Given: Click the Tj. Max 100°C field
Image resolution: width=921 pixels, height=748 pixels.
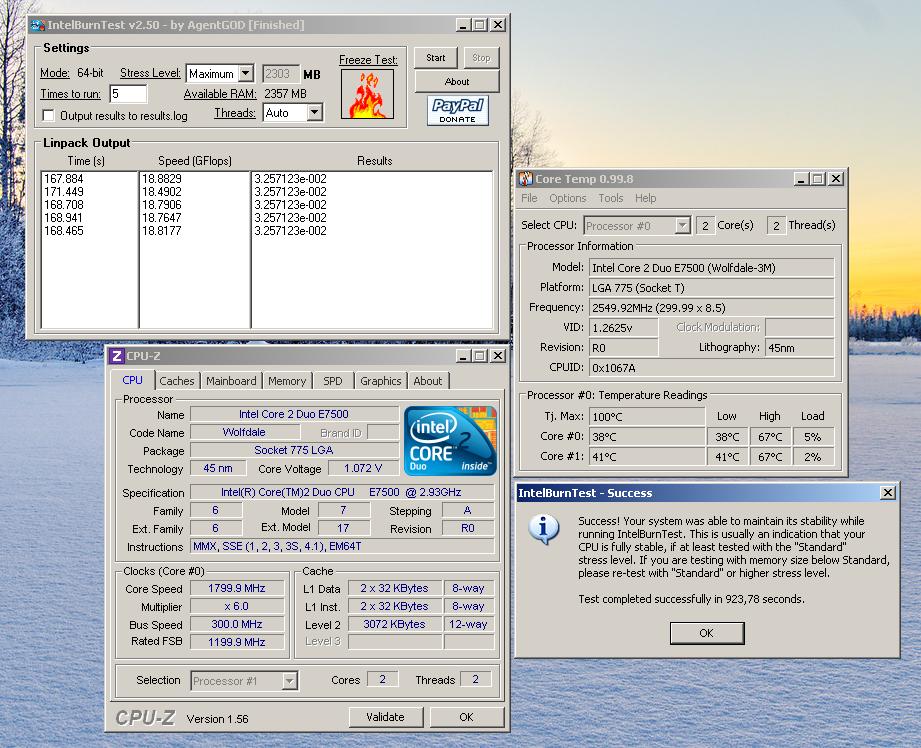Looking at the screenshot, I should tap(647, 417).
